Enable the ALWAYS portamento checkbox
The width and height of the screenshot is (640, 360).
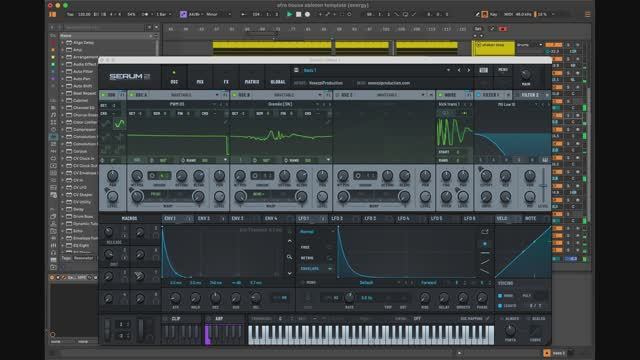pos(502,319)
